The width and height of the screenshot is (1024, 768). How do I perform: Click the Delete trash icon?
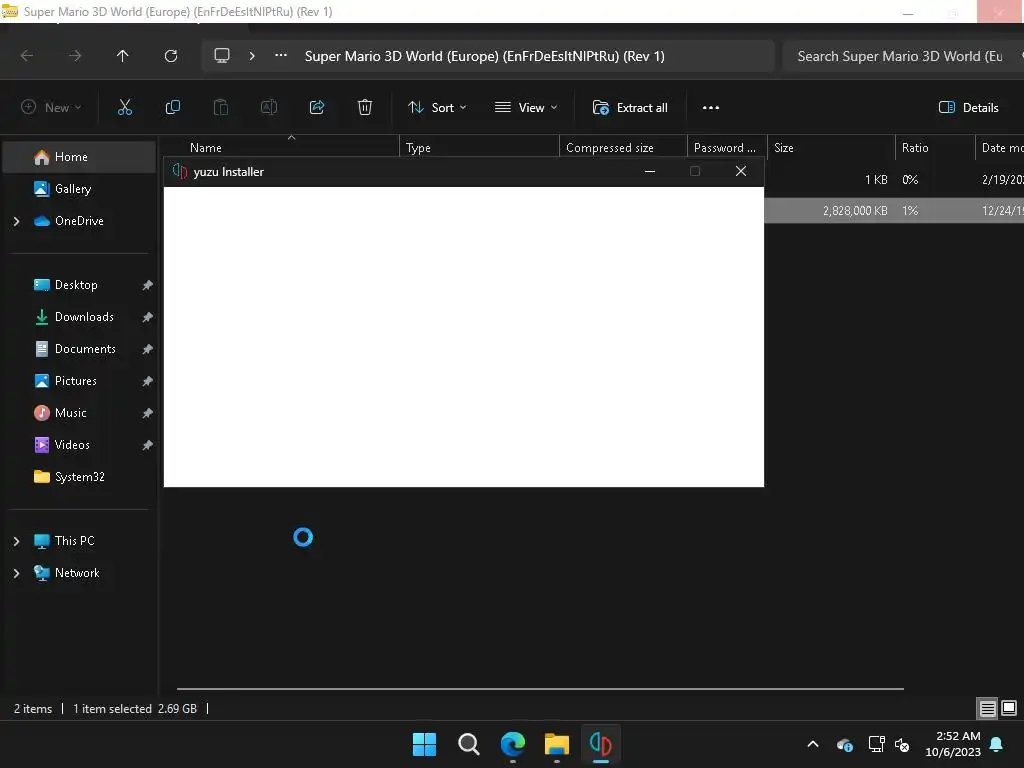coord(365,108)
